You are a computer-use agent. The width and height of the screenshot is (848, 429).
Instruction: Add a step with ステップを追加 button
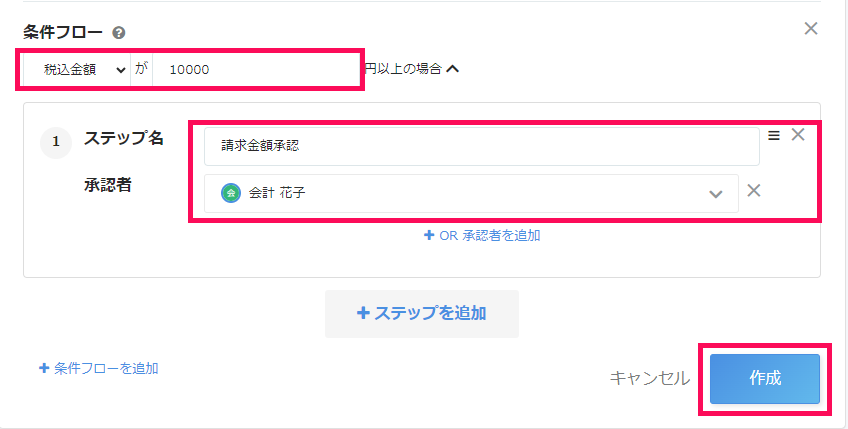[x=422, y=314]
